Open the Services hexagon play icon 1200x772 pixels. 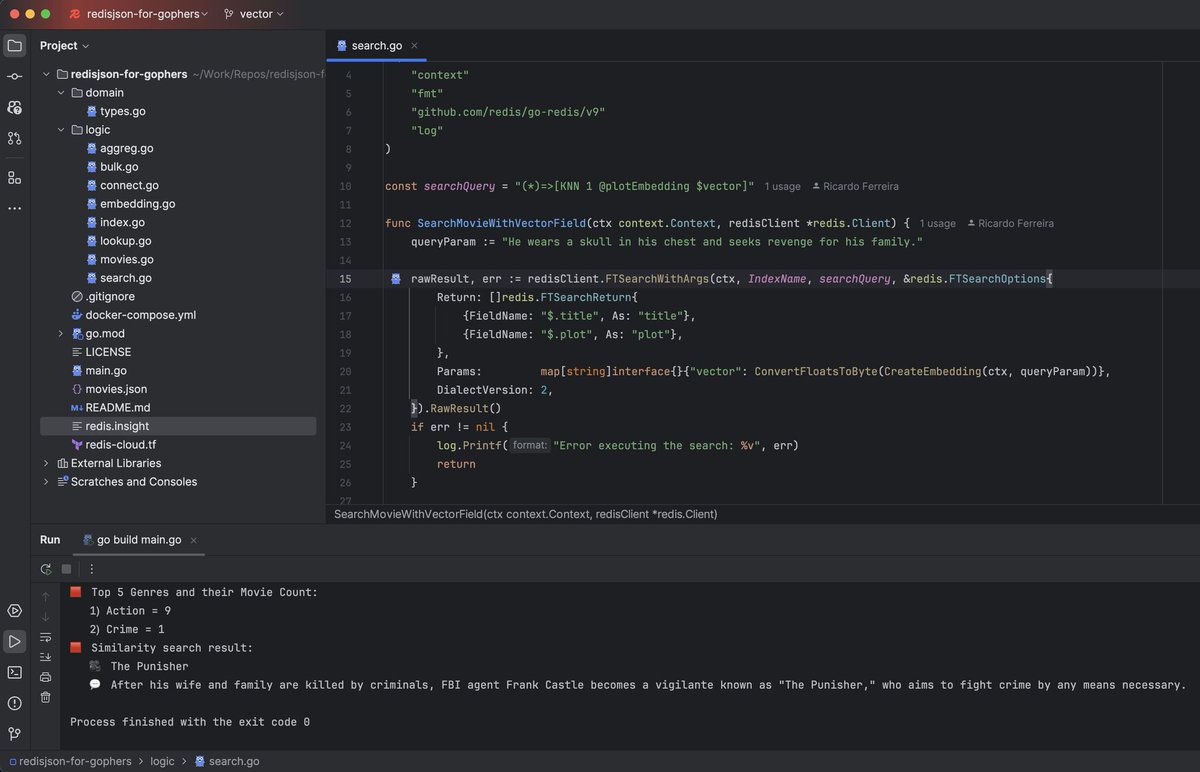click(x=14, y=610)
